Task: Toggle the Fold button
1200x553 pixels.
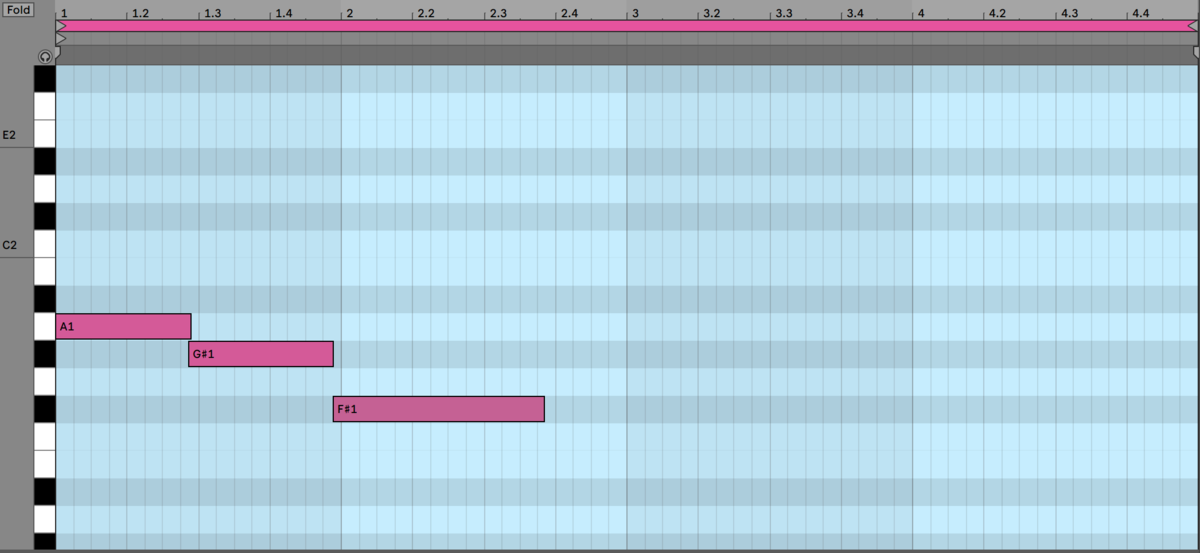Action: pos(18,10)
